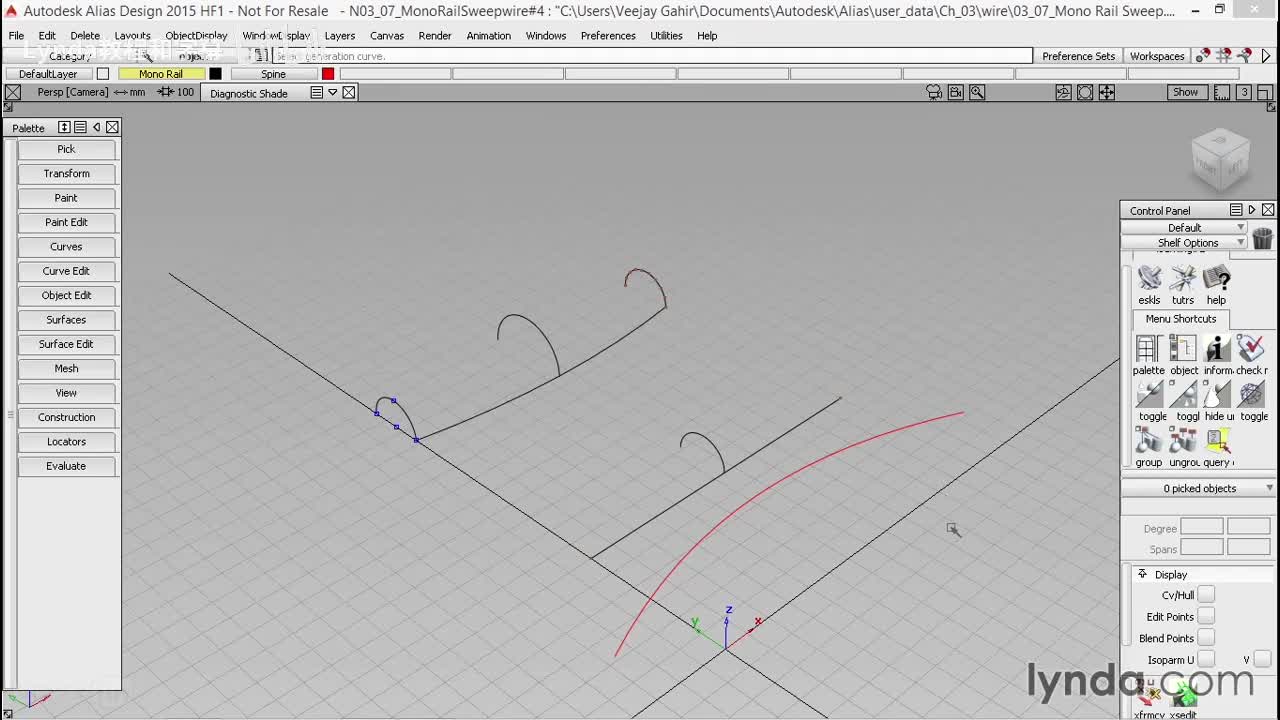Click the ruler grid icon beside Show

tap(1222, 92)
